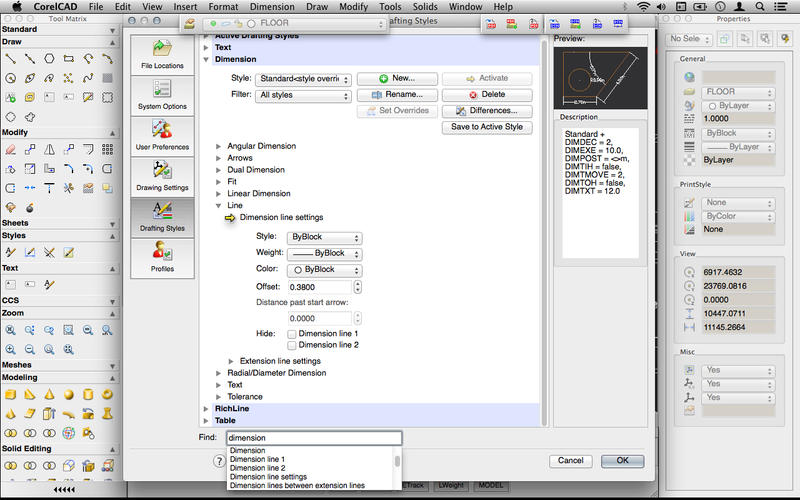Enable Hide Dimension line 1 checkbox
This screenshot has height=500, width=800.
point(292,333)
